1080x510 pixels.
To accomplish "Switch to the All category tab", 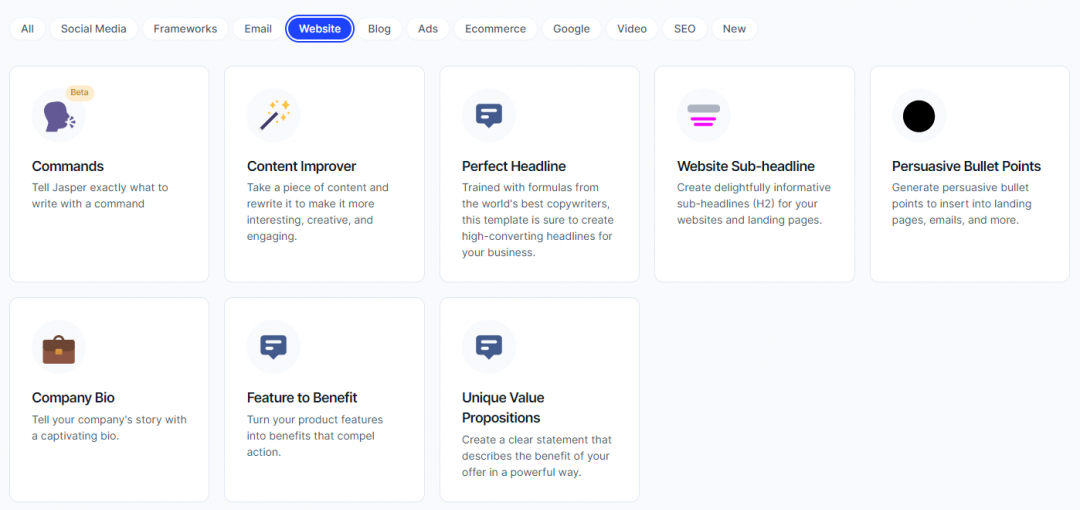I will (27, 29).
